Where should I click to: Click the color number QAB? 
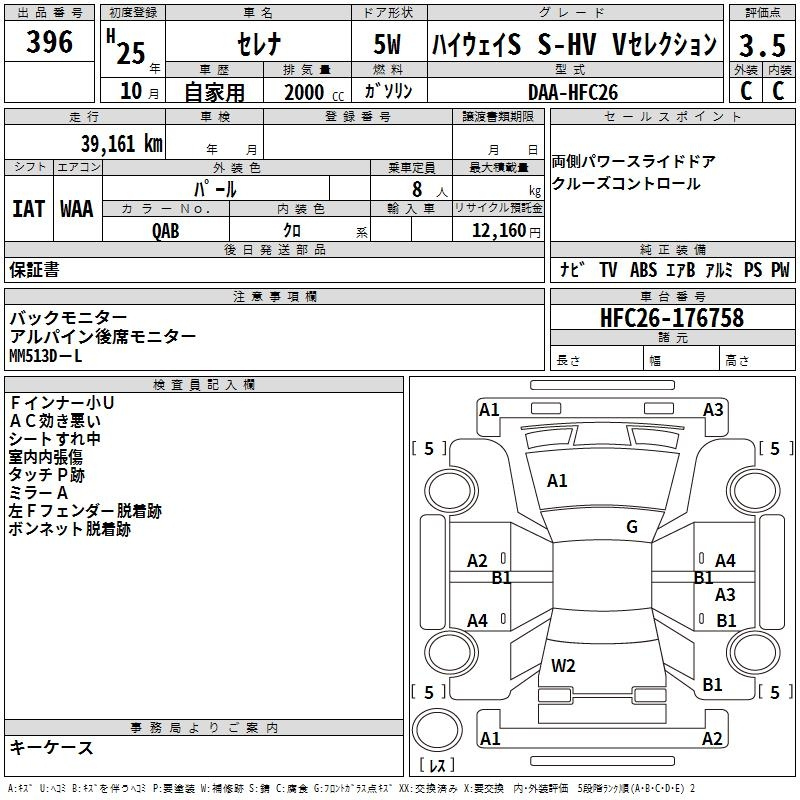click(x=166, y=231)
